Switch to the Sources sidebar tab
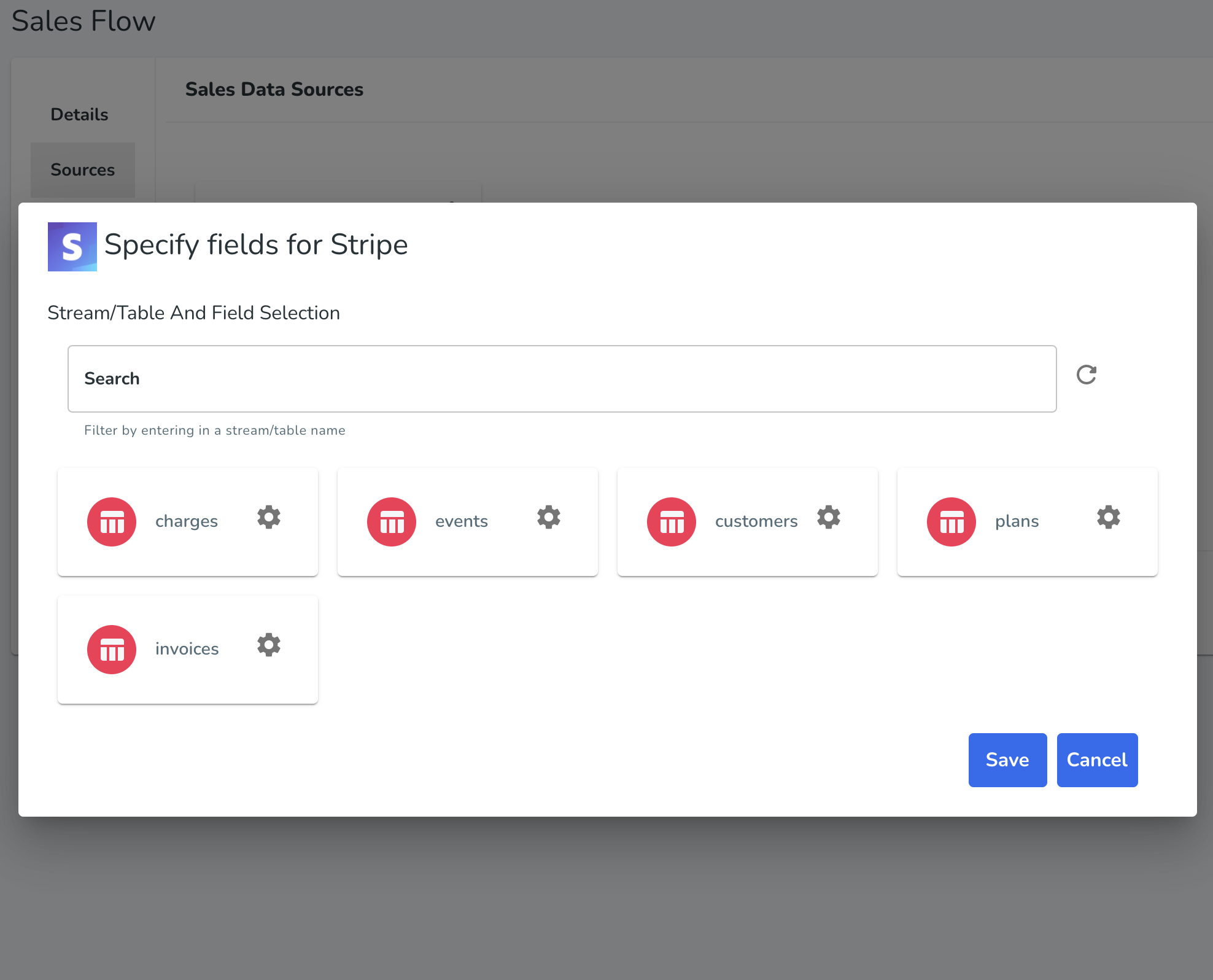 point(83,170)
